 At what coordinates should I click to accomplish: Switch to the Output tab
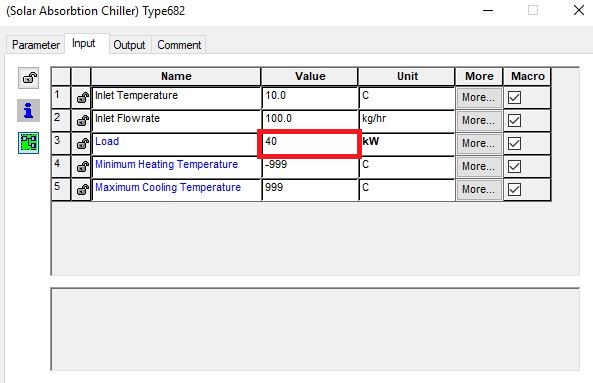(129, 45)
